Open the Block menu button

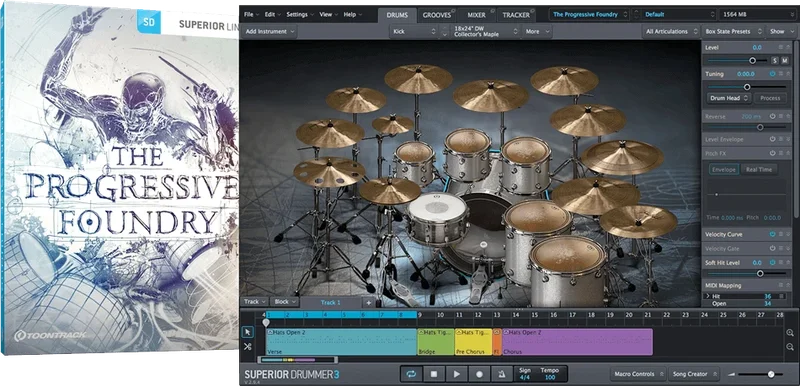(x=284, y=302)
